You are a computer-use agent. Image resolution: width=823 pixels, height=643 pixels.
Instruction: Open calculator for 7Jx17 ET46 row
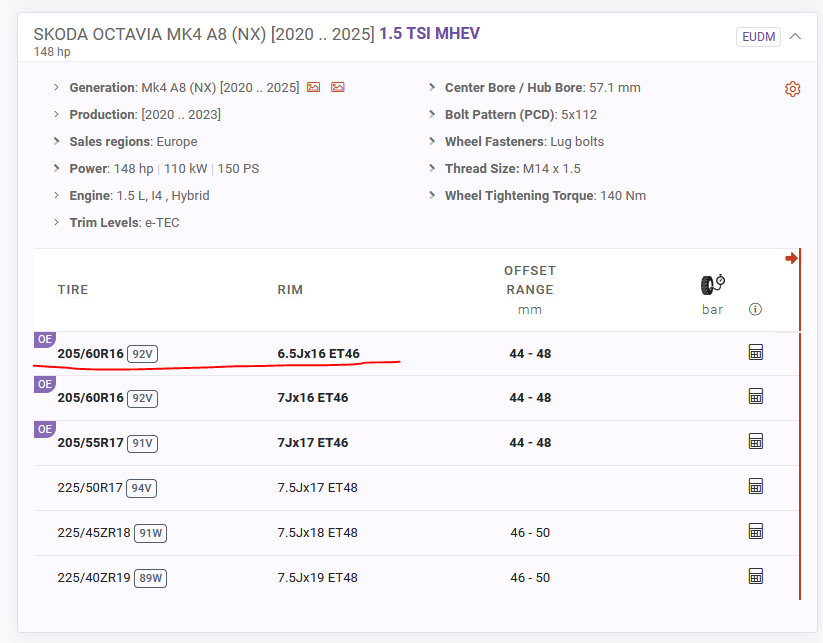click(x=755, y=441)
